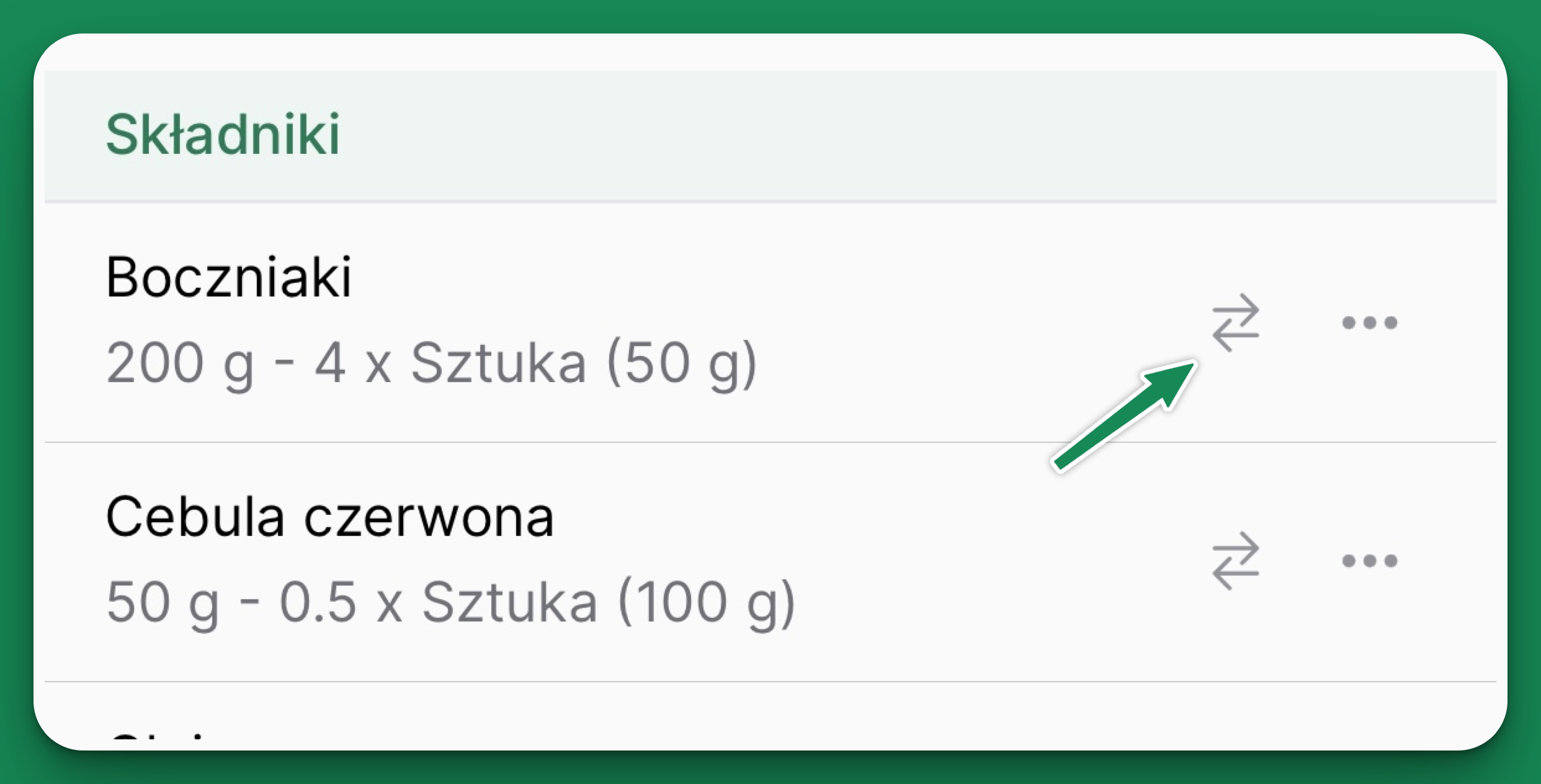Image resolution: width=1541 pixels, height=784 pixels.
Task: Click the green background outside the card
Action: tap(769, 15)
